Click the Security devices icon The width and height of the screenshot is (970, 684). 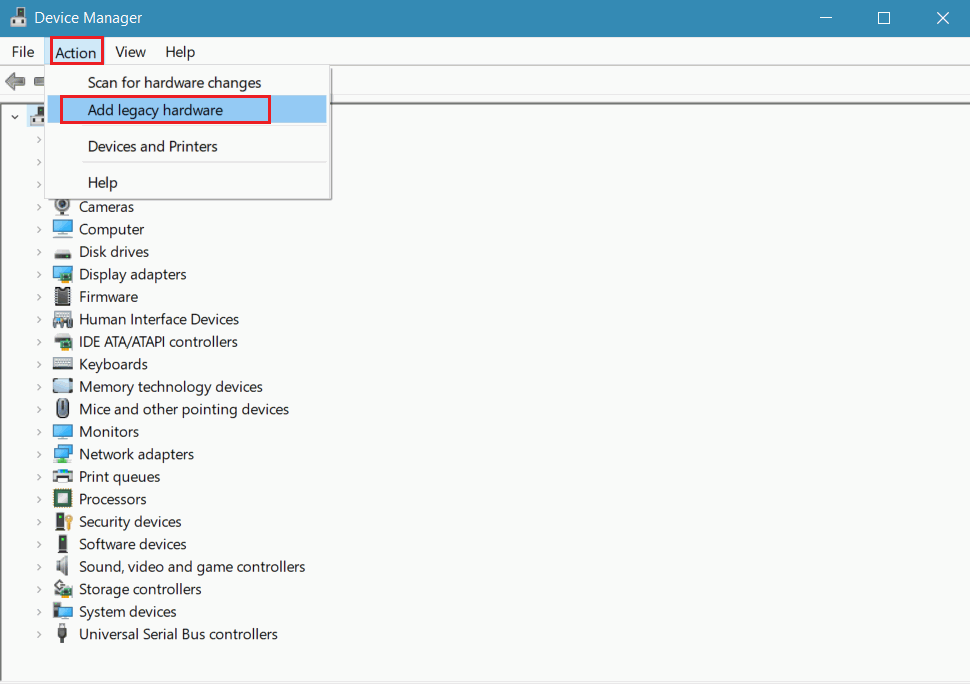coord(62,521)
